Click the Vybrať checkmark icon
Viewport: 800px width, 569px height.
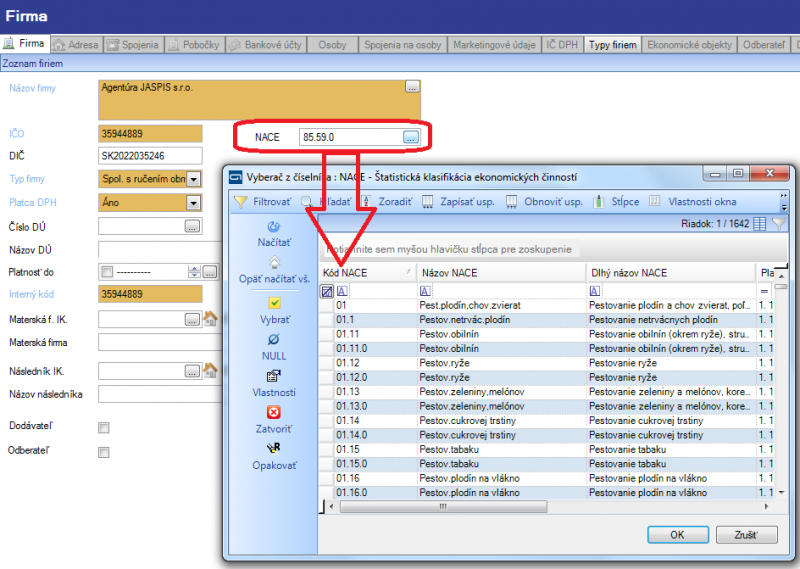point(274,303)
